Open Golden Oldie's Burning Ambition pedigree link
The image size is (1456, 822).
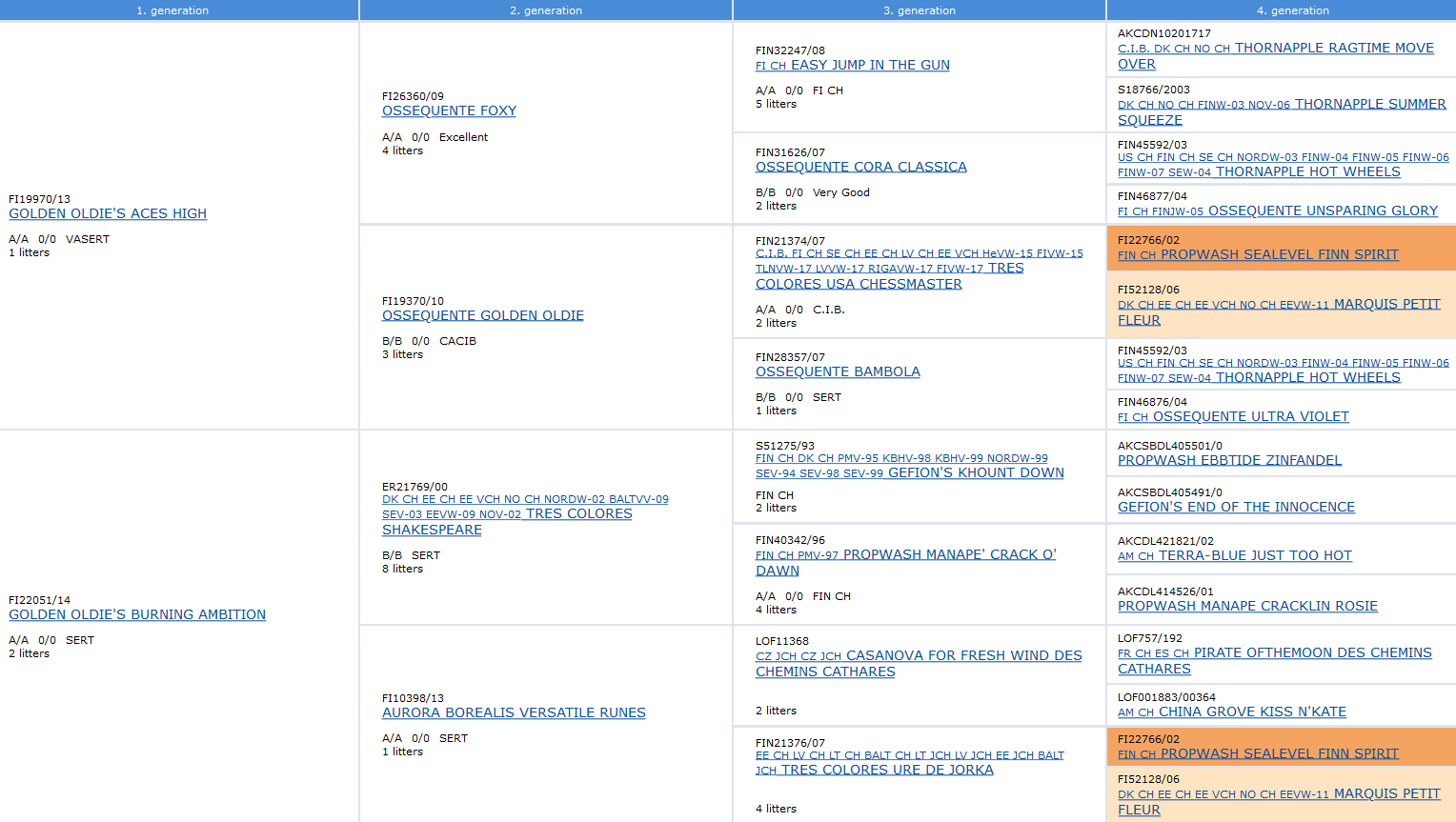point(137,614)
